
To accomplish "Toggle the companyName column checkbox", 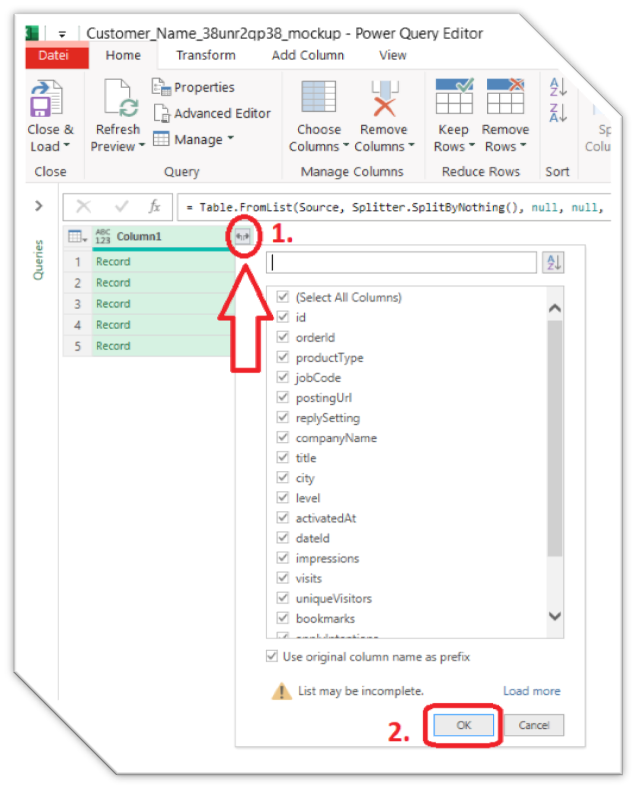I will pyautogui.click(x=283, y=438).
